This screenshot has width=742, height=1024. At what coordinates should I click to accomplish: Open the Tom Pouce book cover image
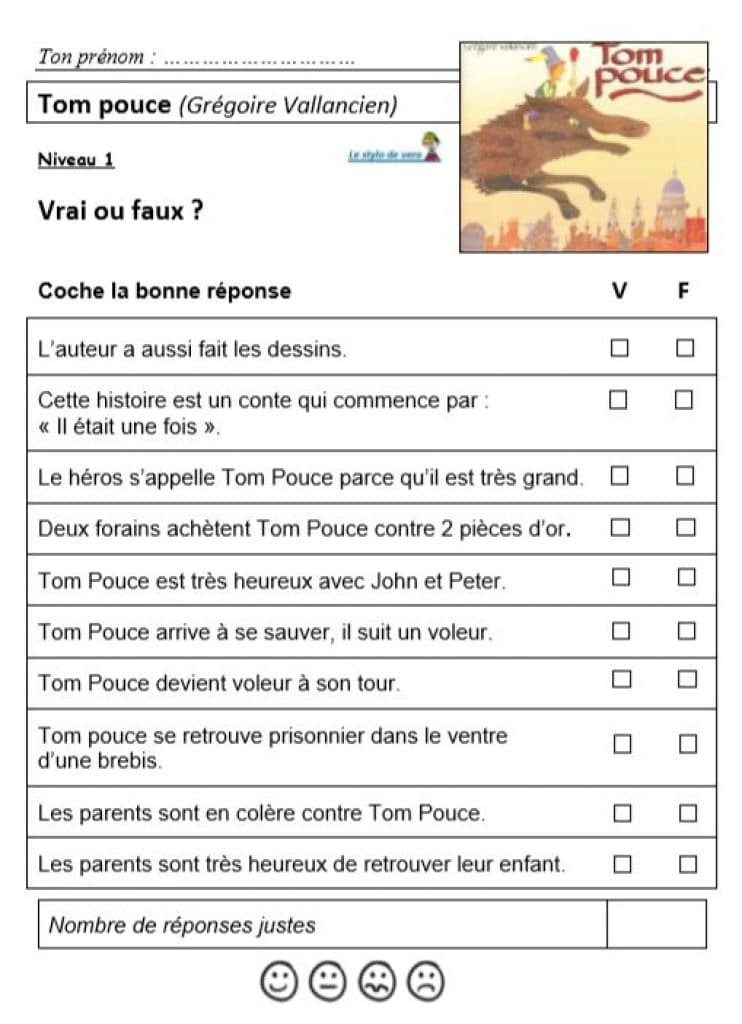coord(583,146)
